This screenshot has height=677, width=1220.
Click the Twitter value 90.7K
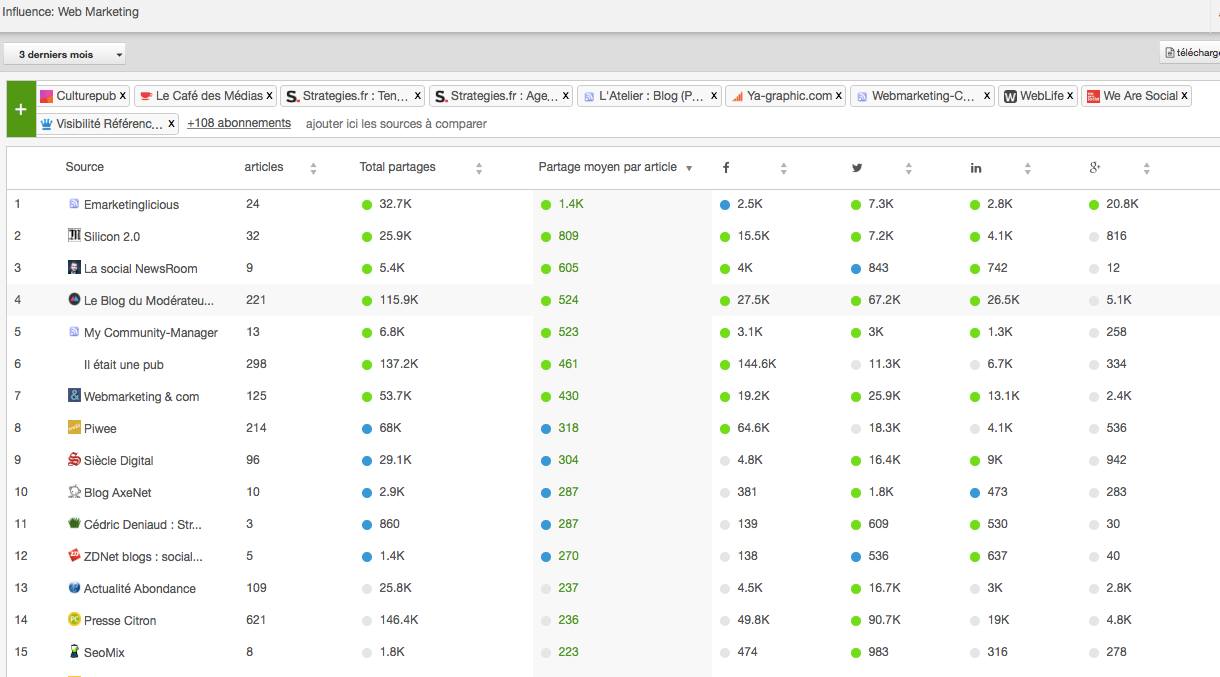(x=885, y=620)
